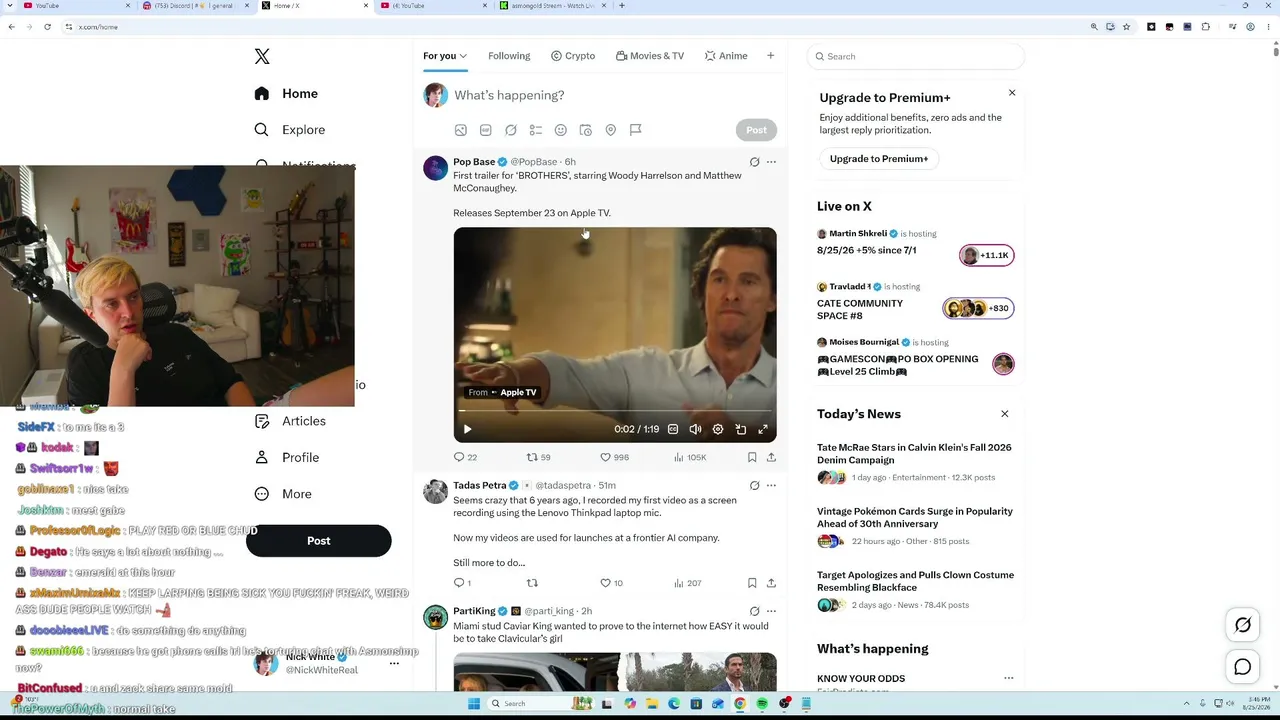Click the black Post button in sidebar
Image resolution: width=1280 pixels, height=720 pixels.
click(x=318, y=541)
